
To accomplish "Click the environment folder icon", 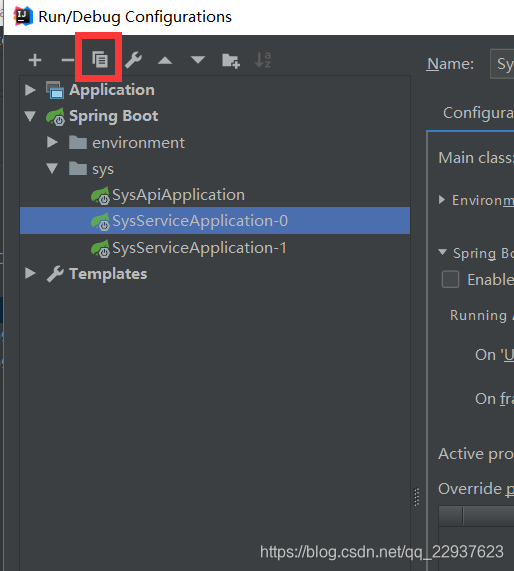I will coord(78,142).
